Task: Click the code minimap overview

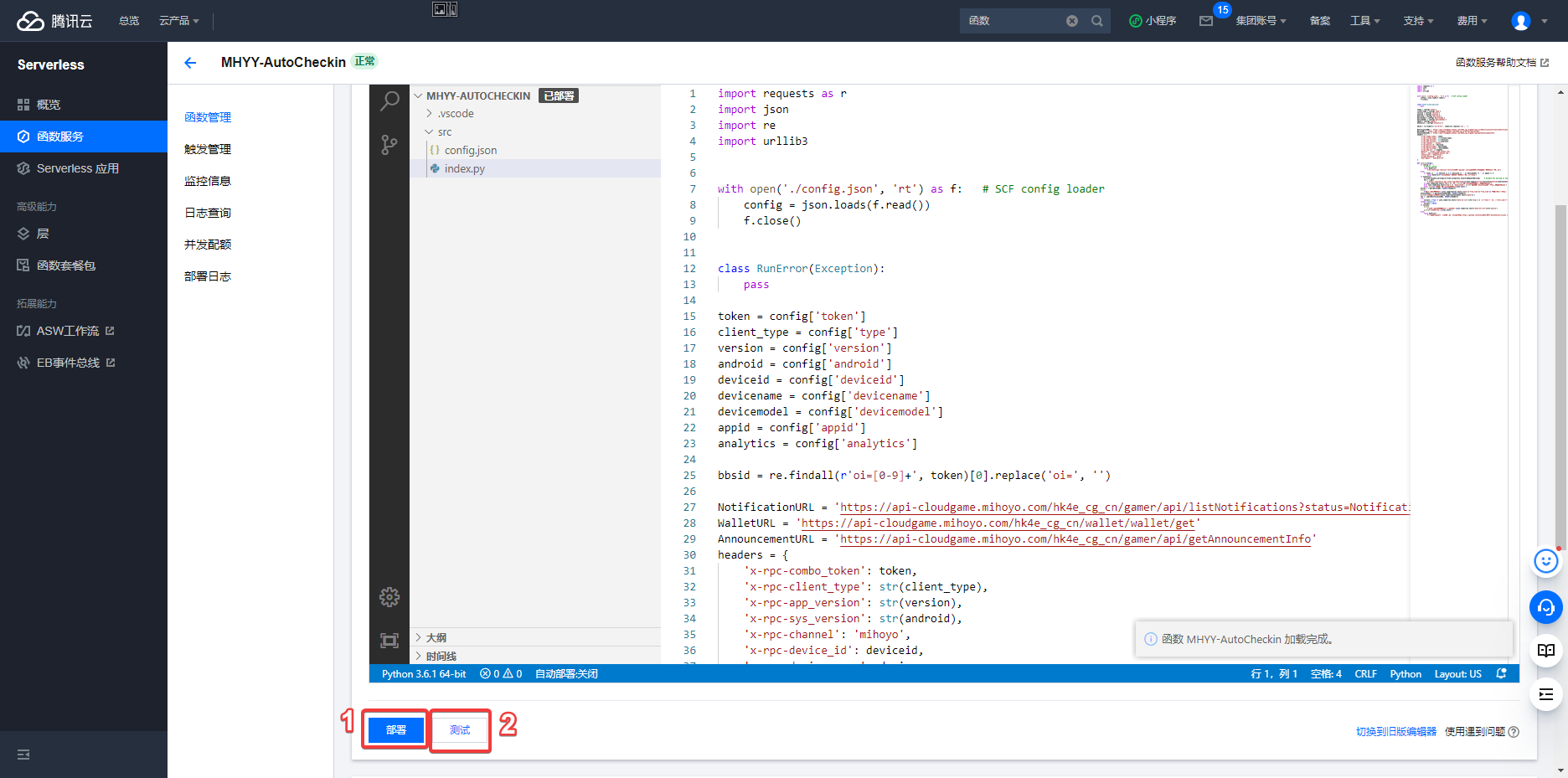Action: tap(1461, 151)
